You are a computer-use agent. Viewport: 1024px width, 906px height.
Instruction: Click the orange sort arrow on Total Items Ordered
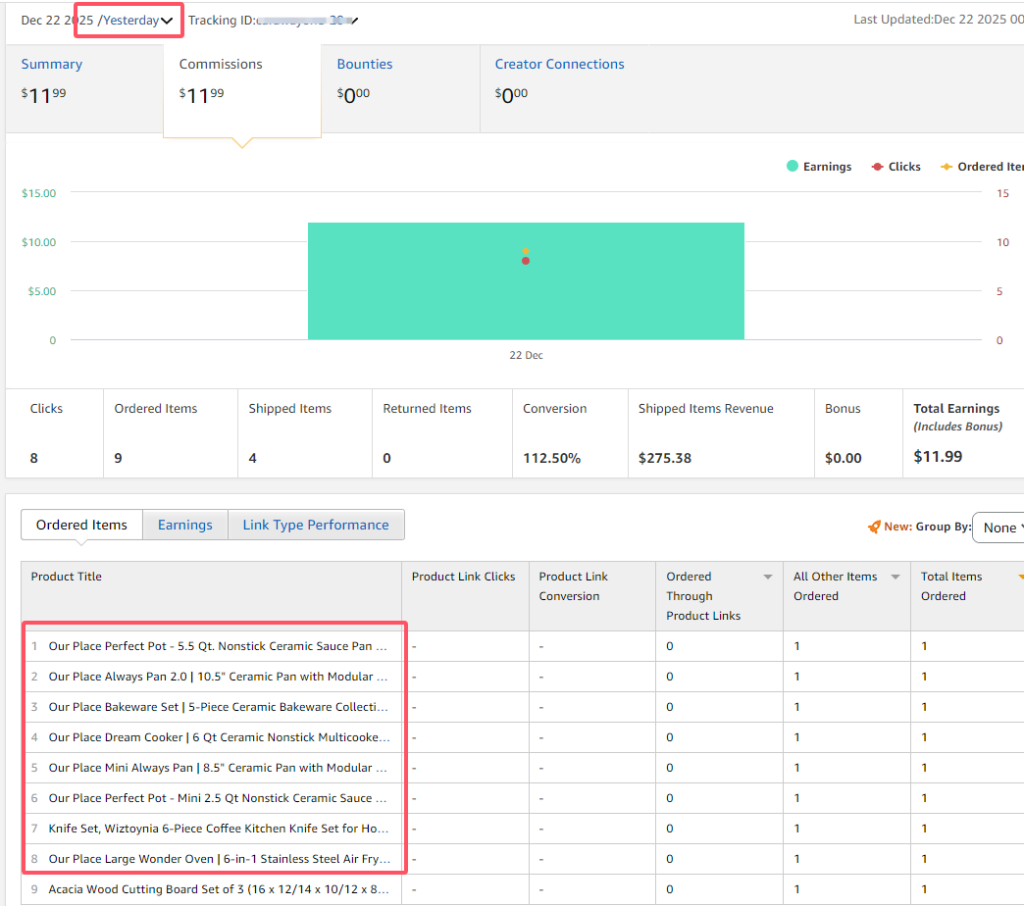pyautogui.click(x=1019, y=577)
